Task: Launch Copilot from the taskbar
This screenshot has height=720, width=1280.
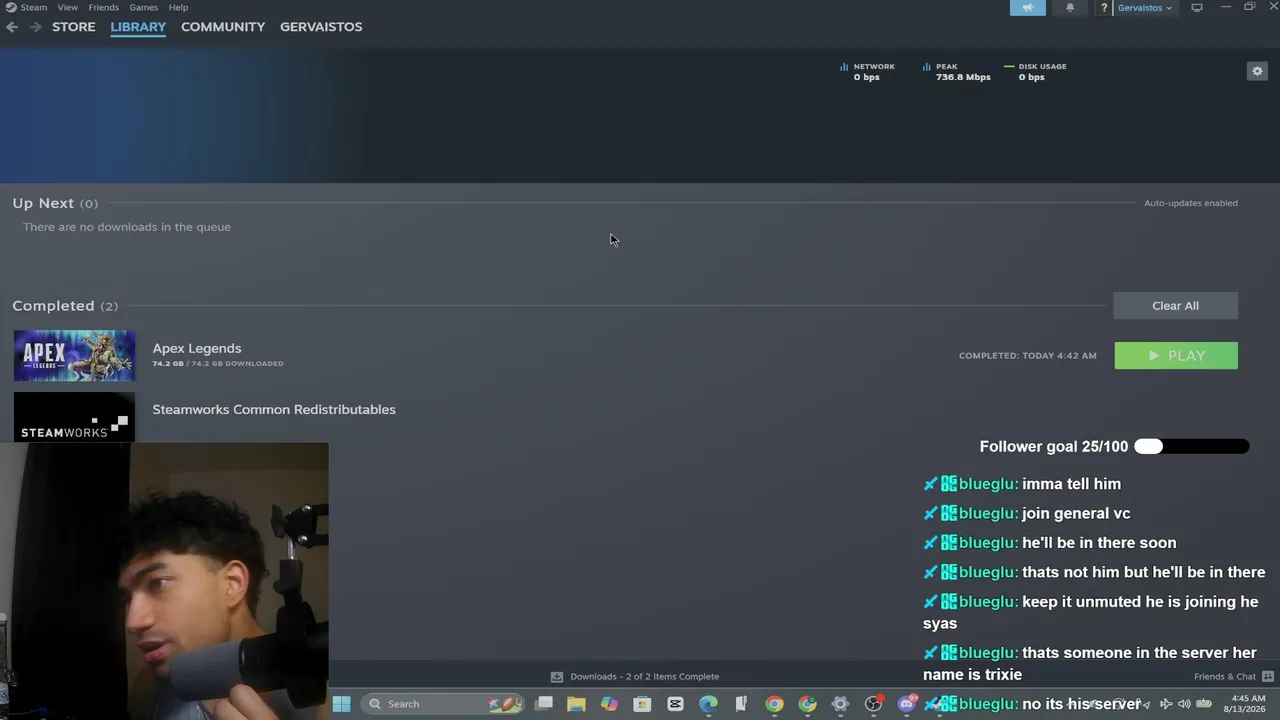Action: [609, 704]
